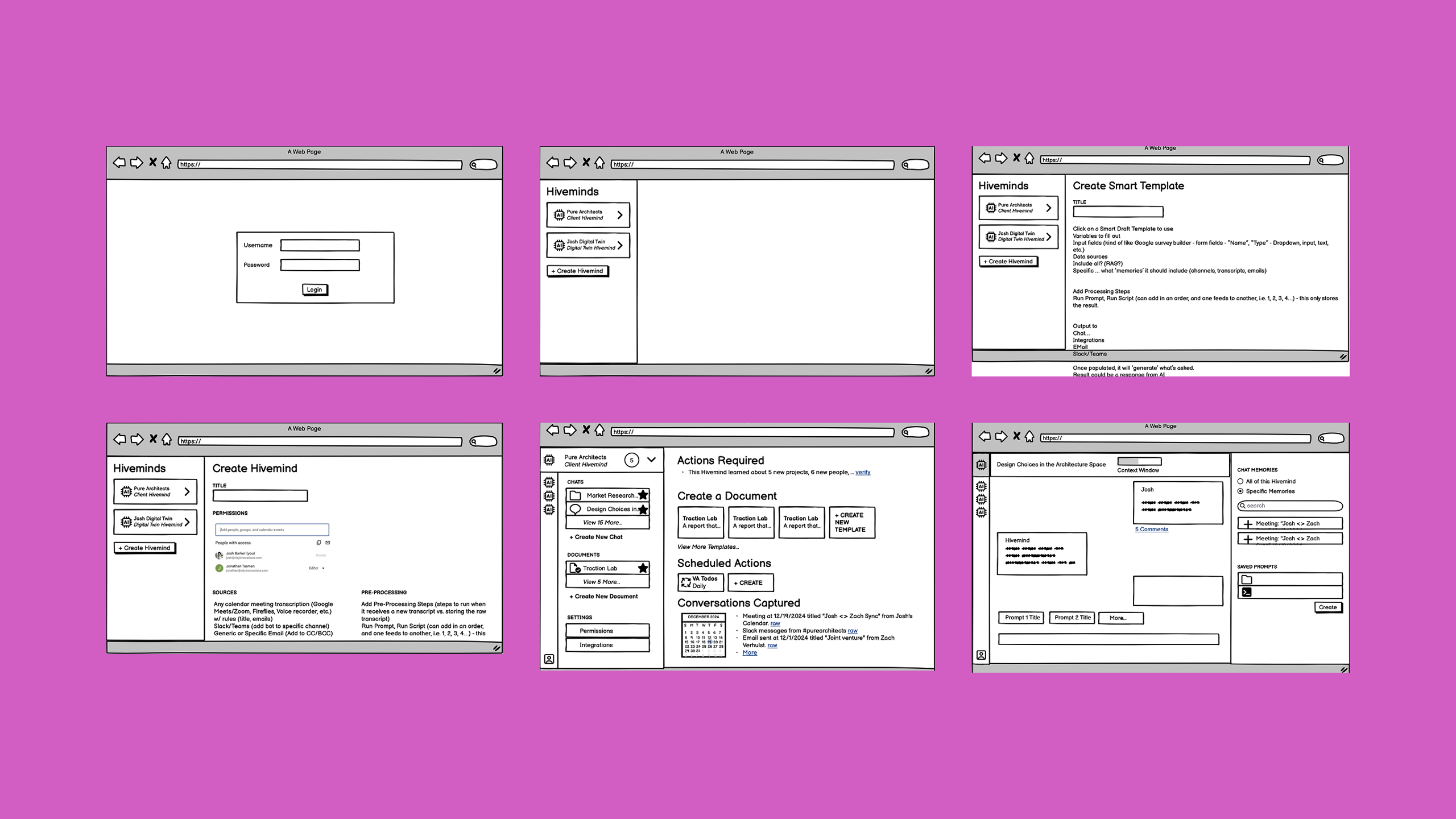Screen dimensions: 1456x819
Task: Toggle the star on Design Choices chat
Action: point(643,509)
